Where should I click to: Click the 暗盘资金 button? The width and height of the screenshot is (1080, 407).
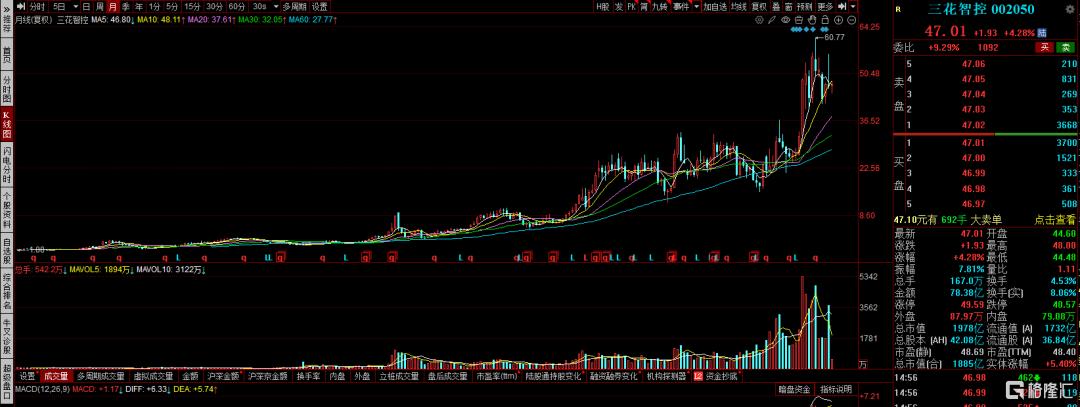[x=795, y=389]
